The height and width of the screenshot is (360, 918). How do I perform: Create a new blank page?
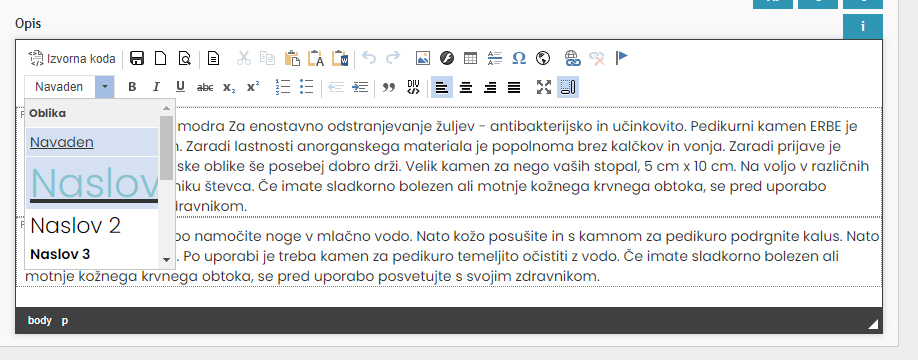pyautogui.click(x=160, y=58)
